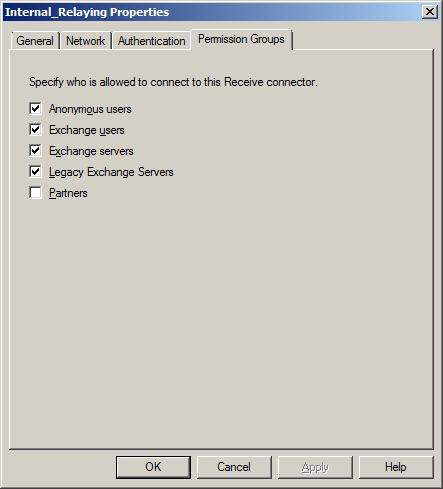443x489 pixels.
Task: Go to the Authentication tab
Action: (152, 41)
